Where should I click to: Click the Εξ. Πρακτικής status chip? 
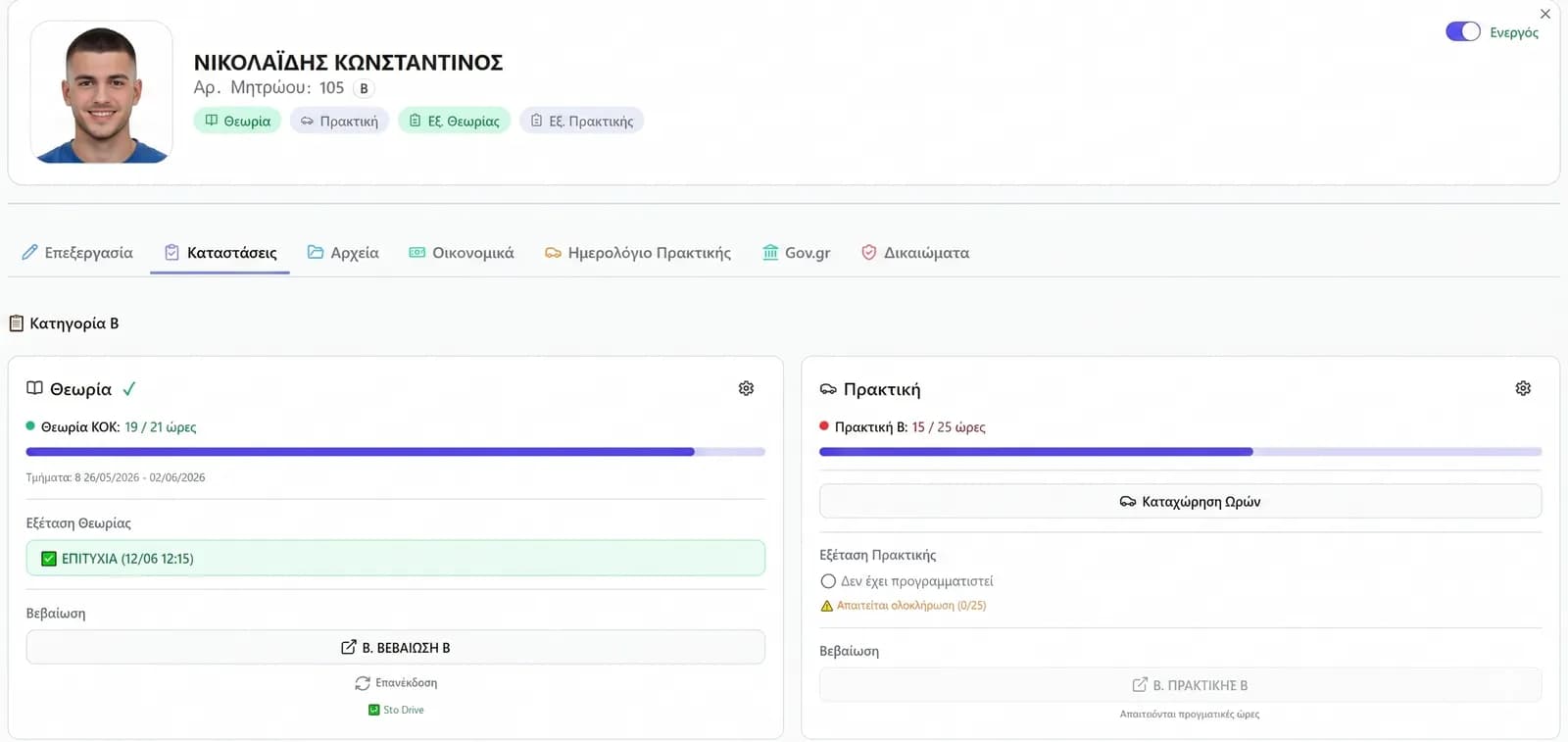581,121
